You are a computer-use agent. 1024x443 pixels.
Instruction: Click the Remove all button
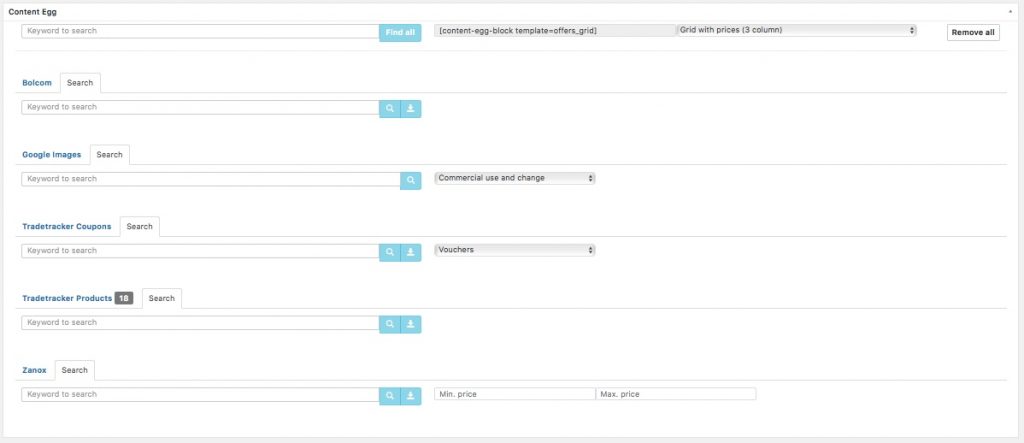pos(973,33)
